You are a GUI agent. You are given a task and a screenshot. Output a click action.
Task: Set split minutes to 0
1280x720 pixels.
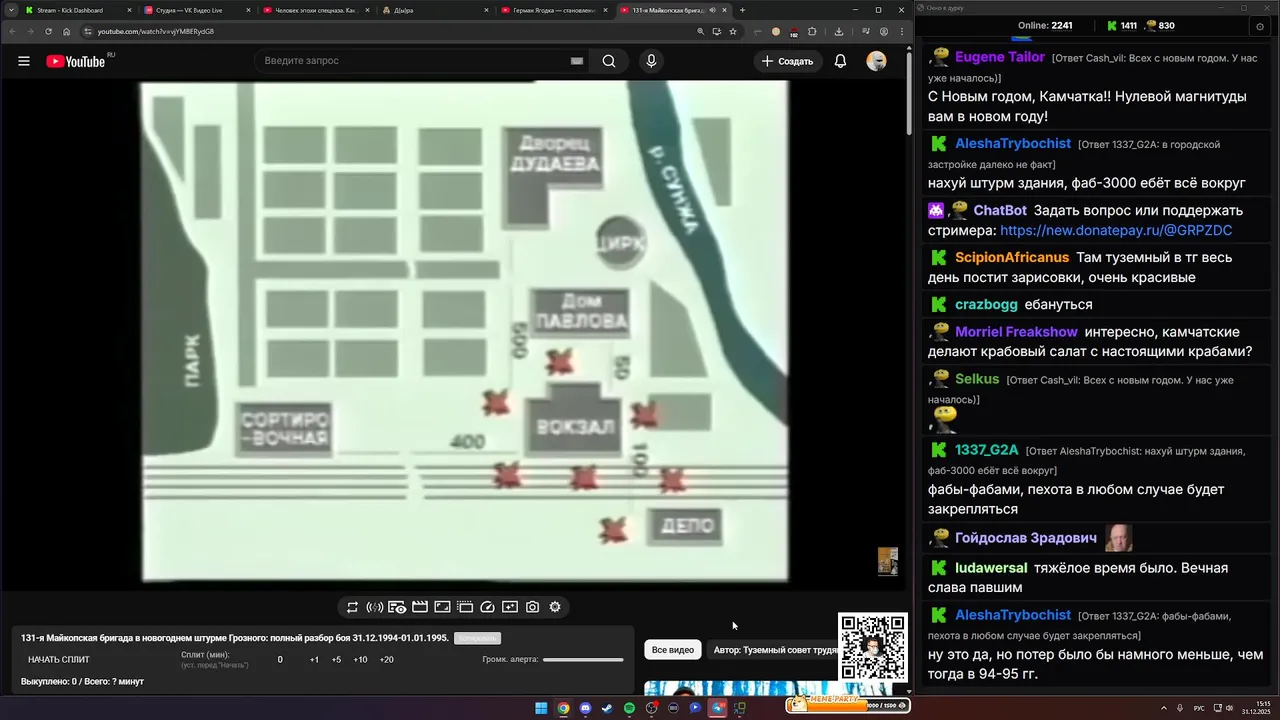280,660
